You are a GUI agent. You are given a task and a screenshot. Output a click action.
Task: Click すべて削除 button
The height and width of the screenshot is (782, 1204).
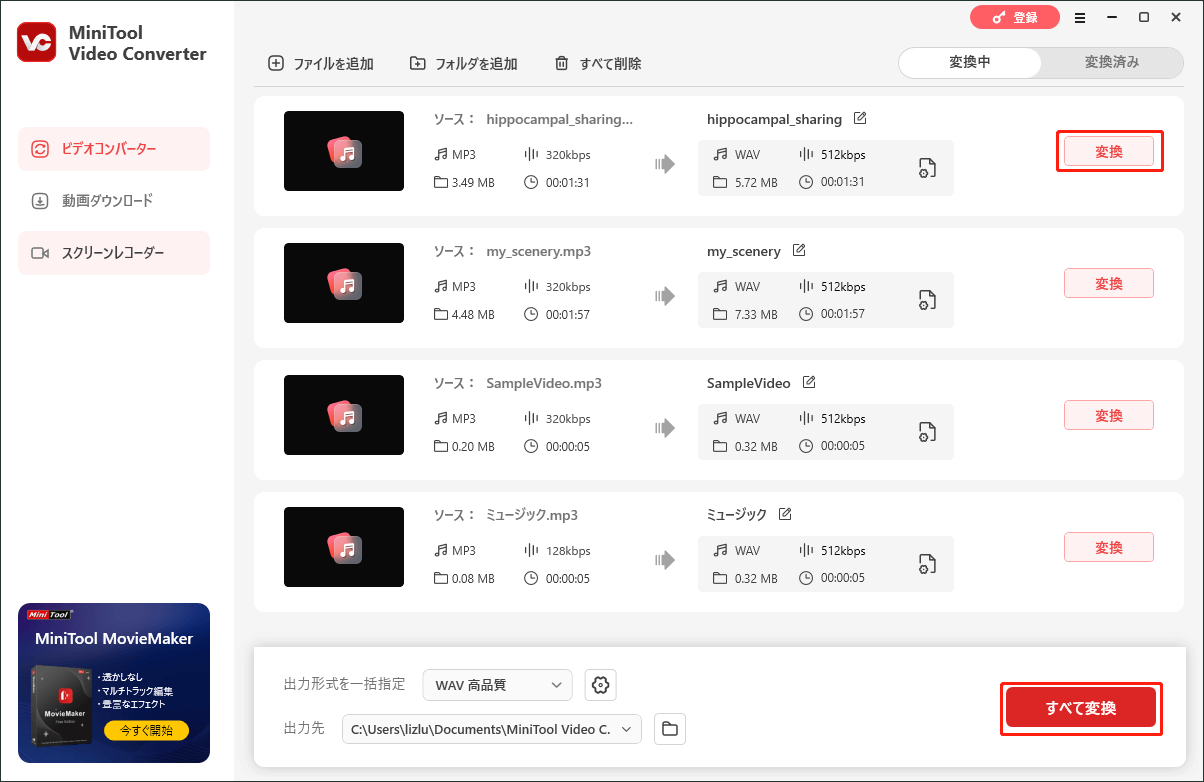pos(598,63)
